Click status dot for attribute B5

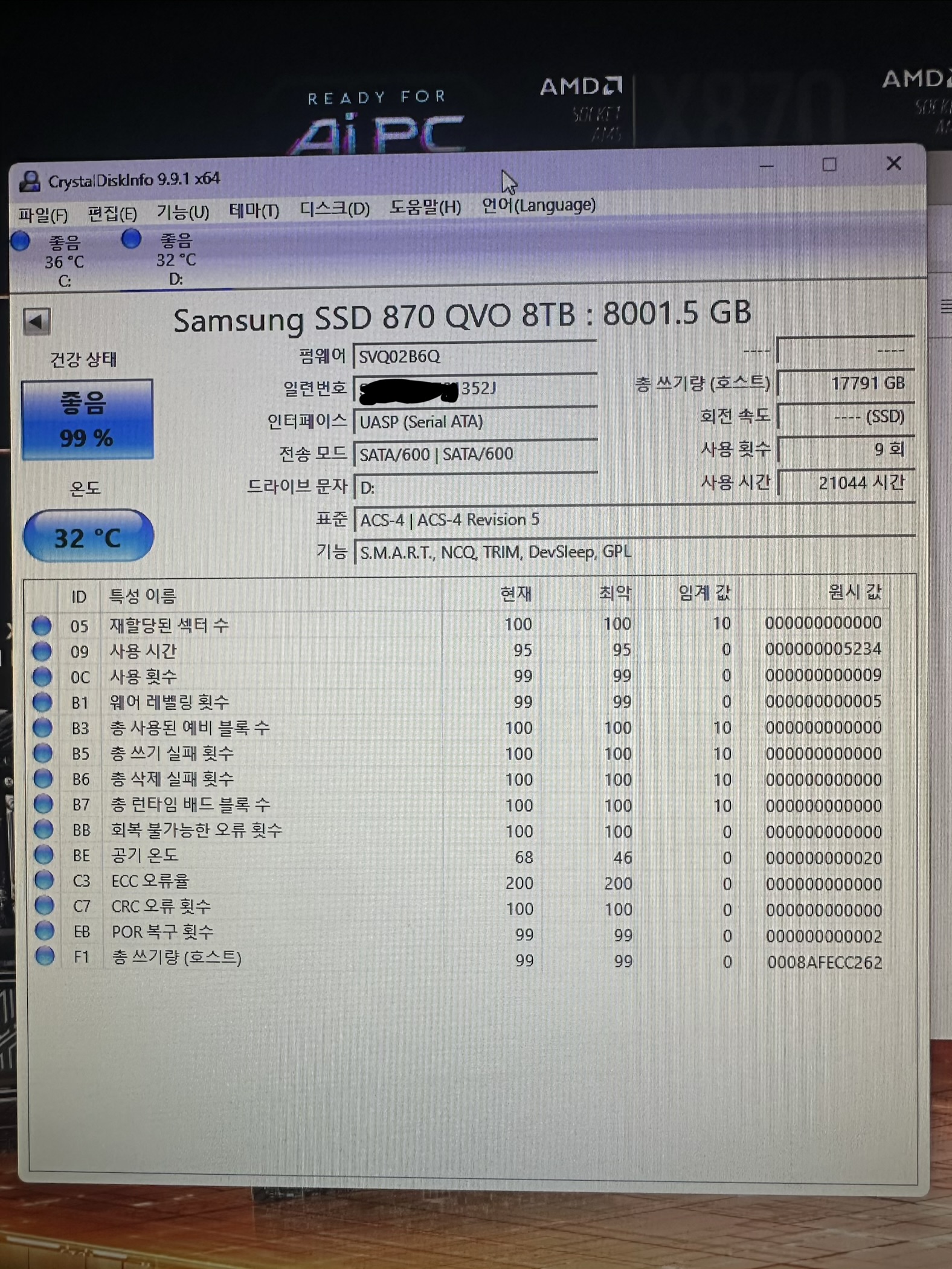[x=42, y=753]
